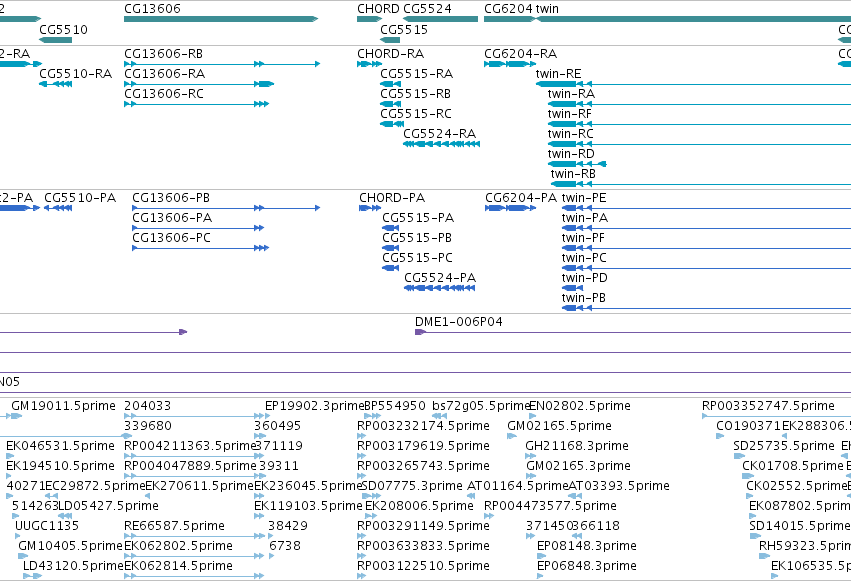Select the CHORD gene label
This screenshot has width=851, height=581.
click(378, 9)
